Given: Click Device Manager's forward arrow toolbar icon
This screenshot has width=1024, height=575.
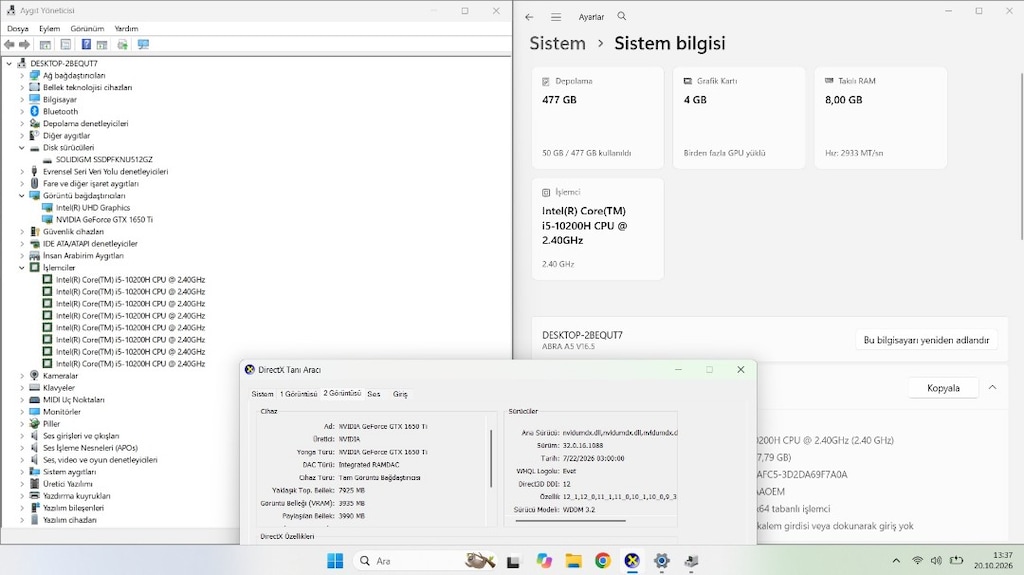Looking at the screenshot, I should click(x=24, y=44).
